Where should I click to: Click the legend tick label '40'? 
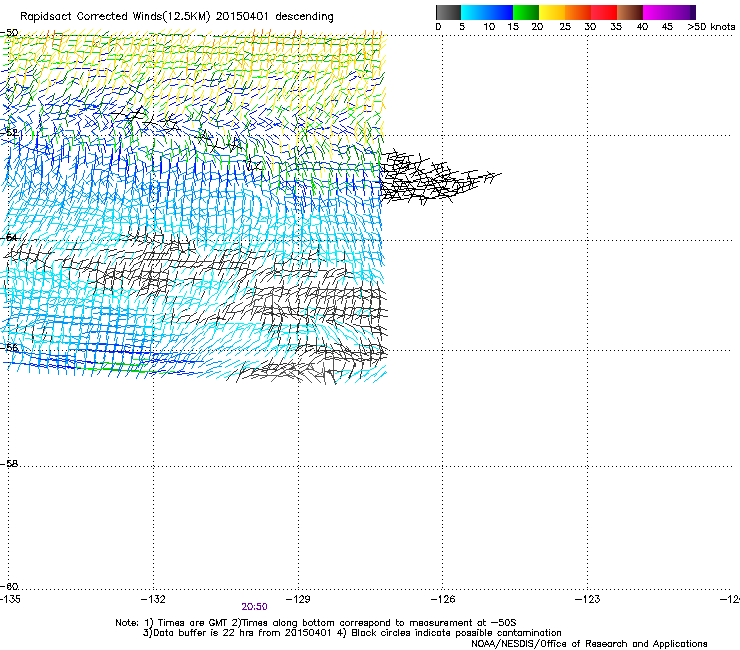pyautogui.click(x=642, y=27)
